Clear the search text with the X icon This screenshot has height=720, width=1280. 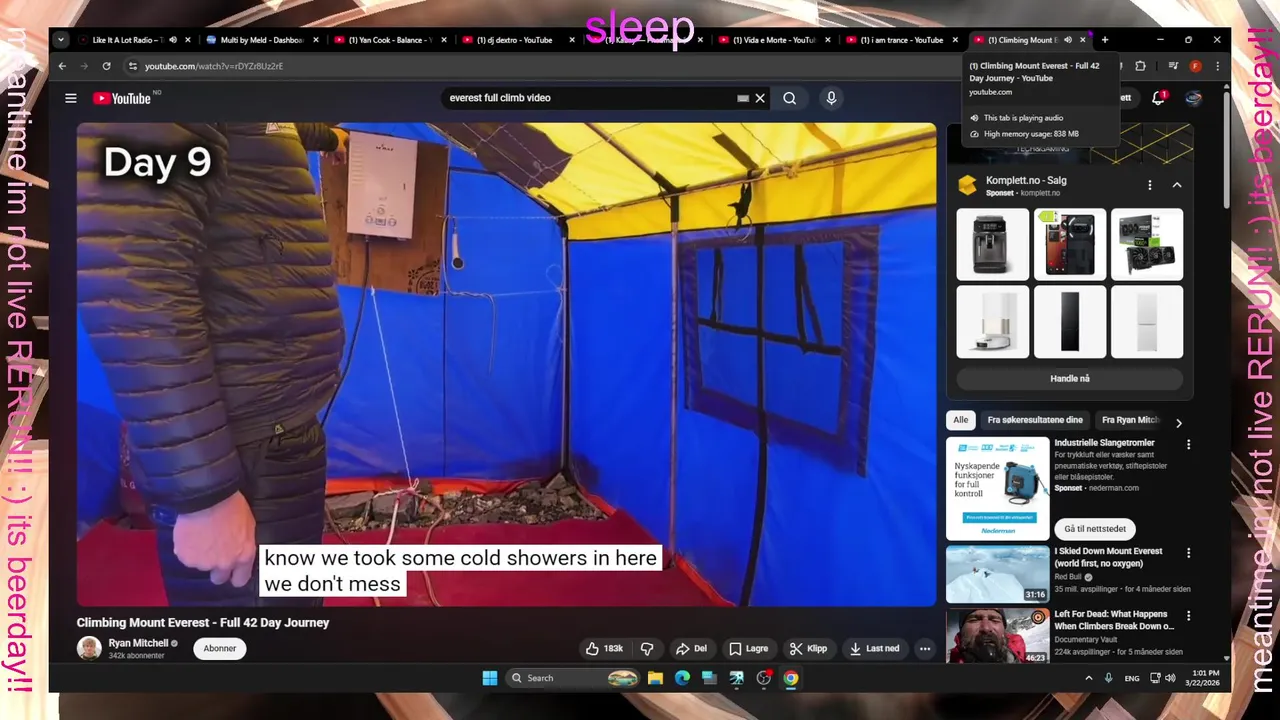(760, 98)
